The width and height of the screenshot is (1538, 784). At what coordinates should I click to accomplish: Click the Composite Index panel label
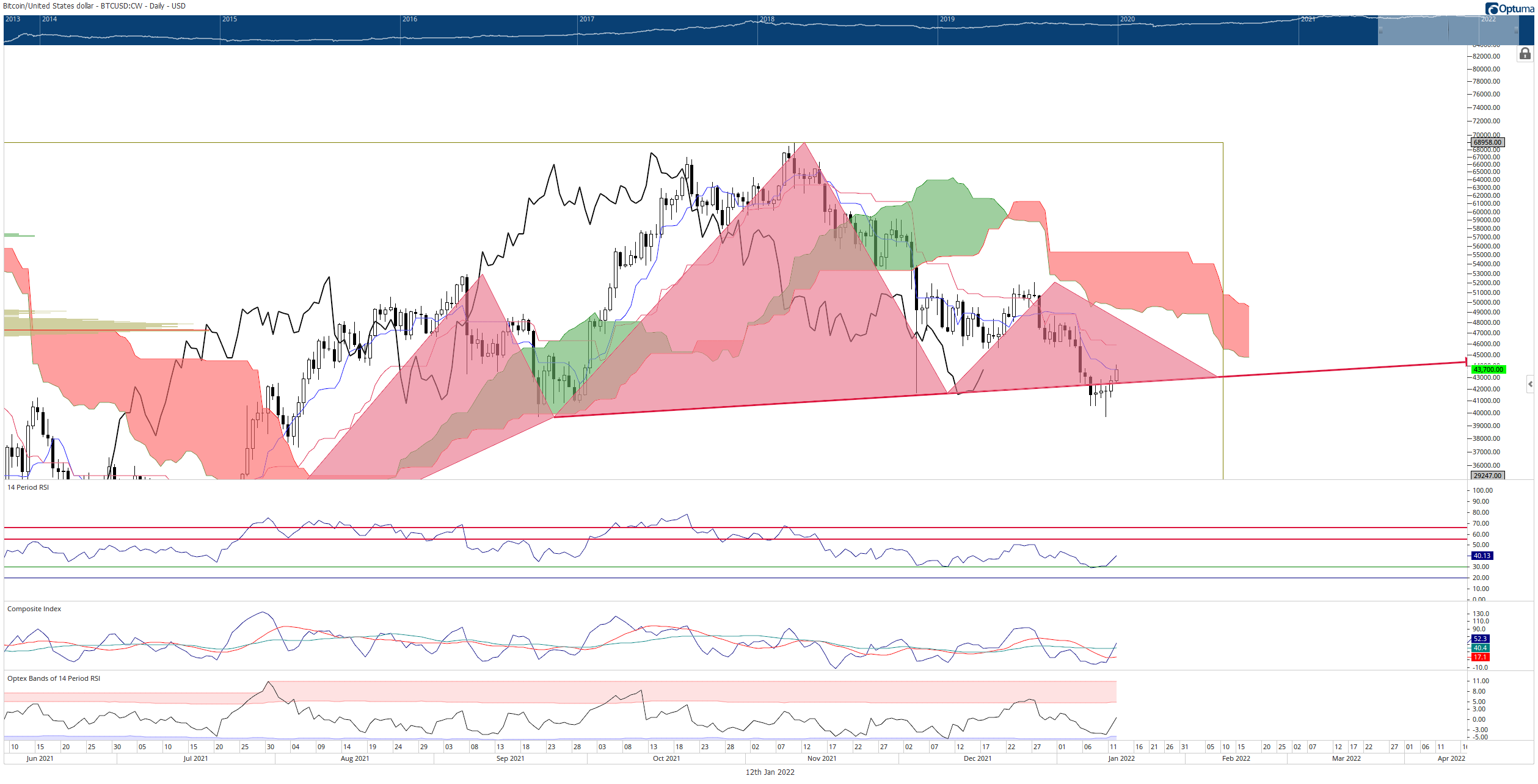pyautogui.click(x=34, y=609)
